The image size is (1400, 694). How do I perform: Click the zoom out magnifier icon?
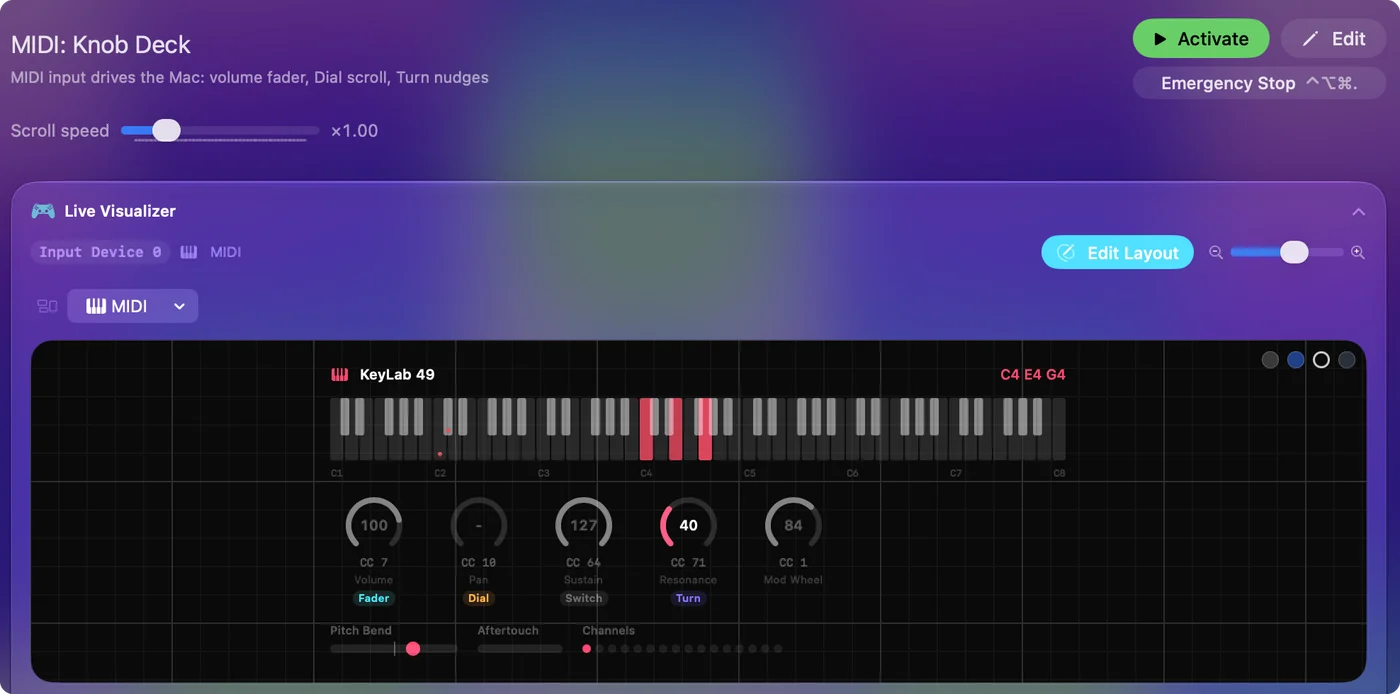point(1216,253)
